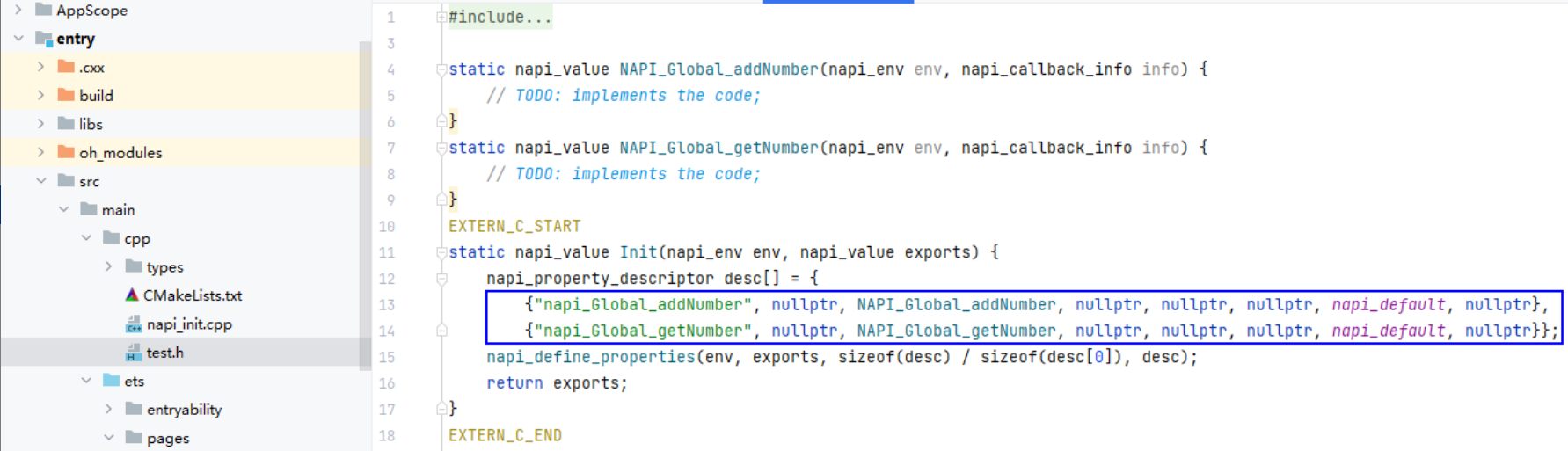Screen dimensions: 1568x451
Task: Expand the entryability folder arrow
Action: [x=108, y=409]
